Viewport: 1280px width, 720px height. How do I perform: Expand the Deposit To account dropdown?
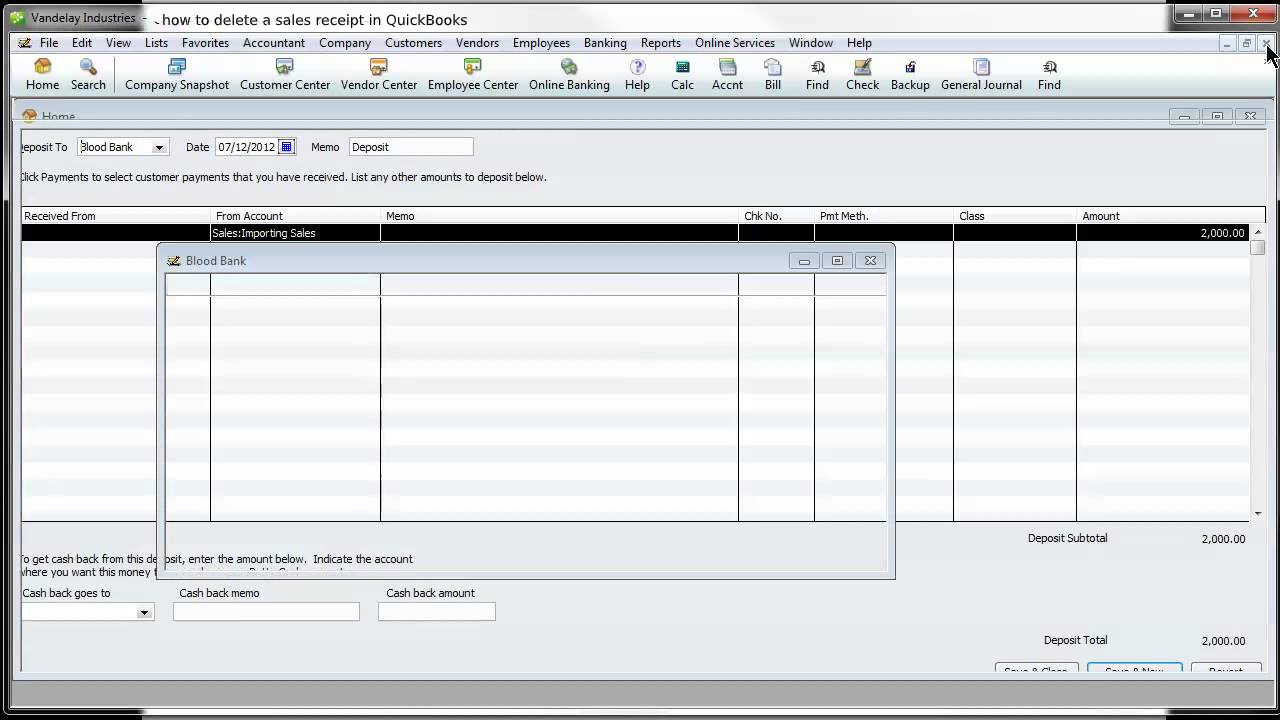point(158,147)
